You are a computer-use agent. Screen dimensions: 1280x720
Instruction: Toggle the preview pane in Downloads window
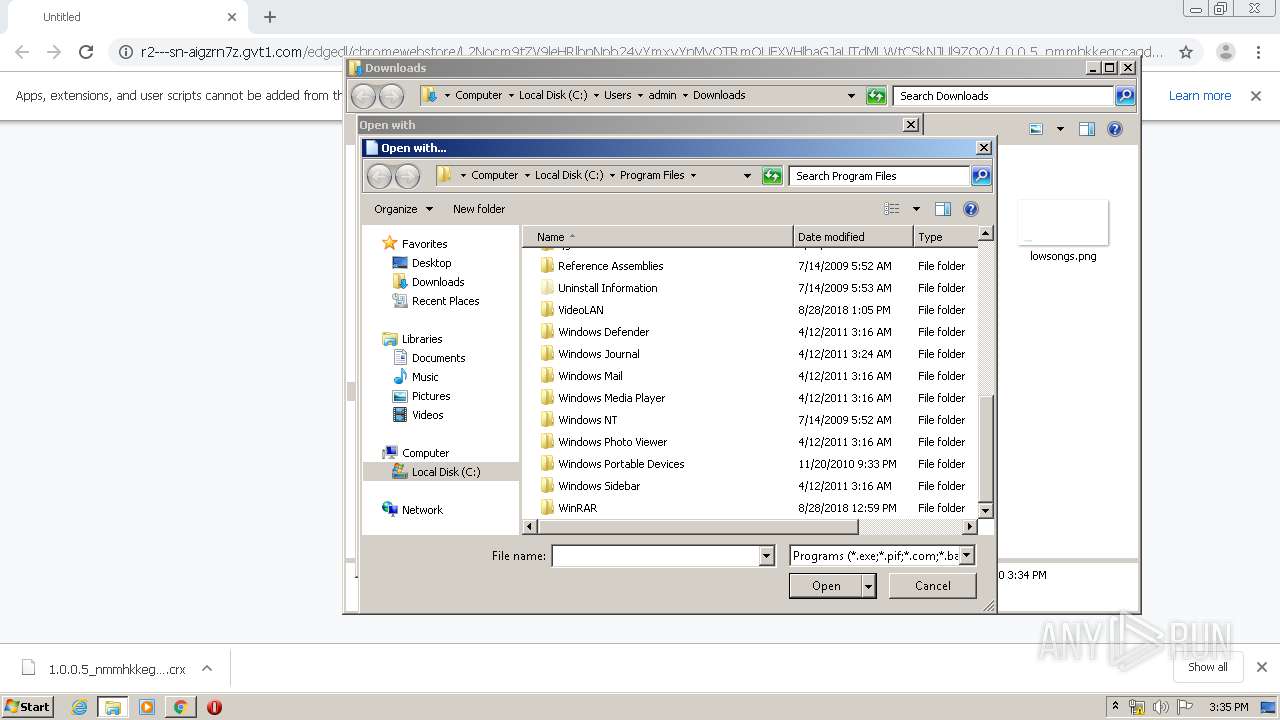(1087, 129)
